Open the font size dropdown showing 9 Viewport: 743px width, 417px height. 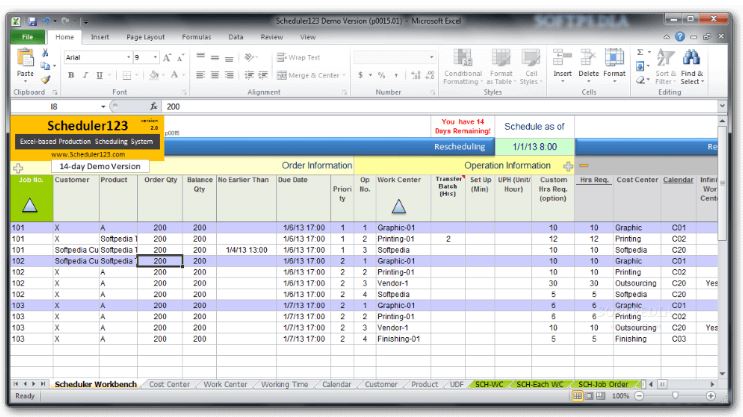[155, 57]
